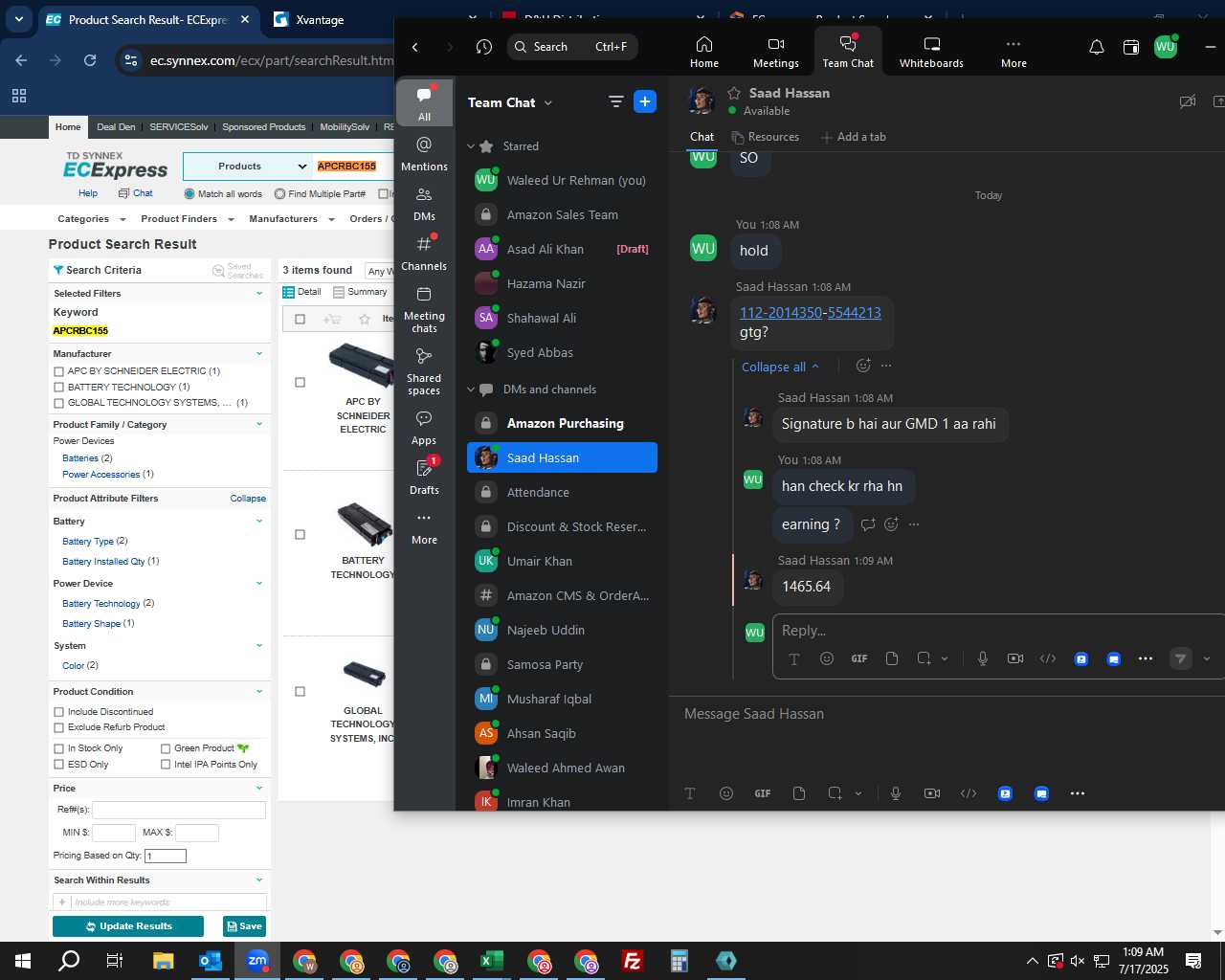Click the blue new chat plus button
Viewport: 1225px width, 980px height.
coord(645,101)
